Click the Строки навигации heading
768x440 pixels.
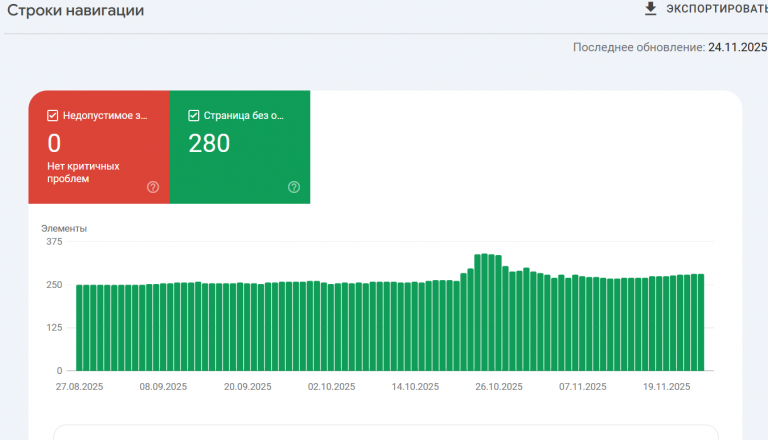[x=75, y=10]
